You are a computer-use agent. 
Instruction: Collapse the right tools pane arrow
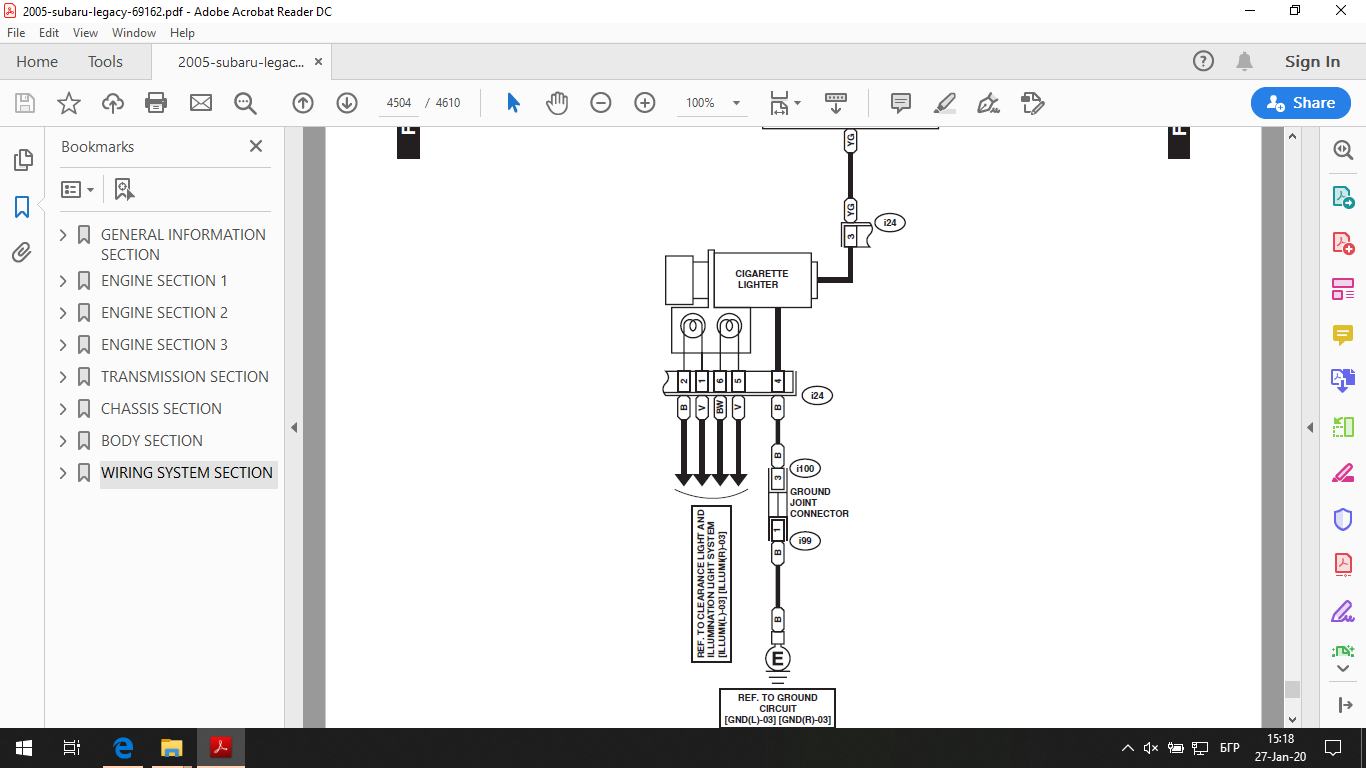(x=1310, y=428)
